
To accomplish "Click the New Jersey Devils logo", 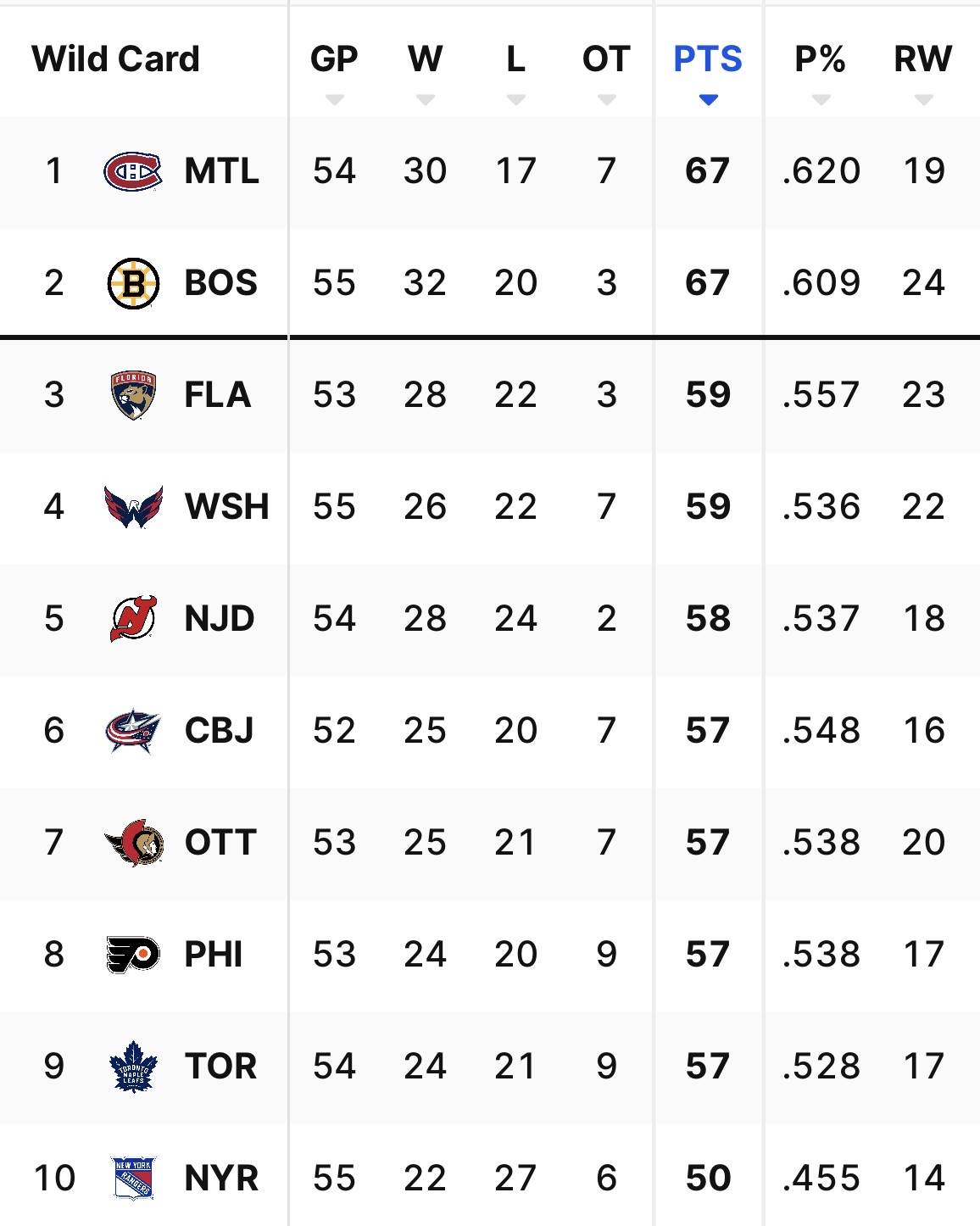I will pyautogui.click(x=133, y=619).
